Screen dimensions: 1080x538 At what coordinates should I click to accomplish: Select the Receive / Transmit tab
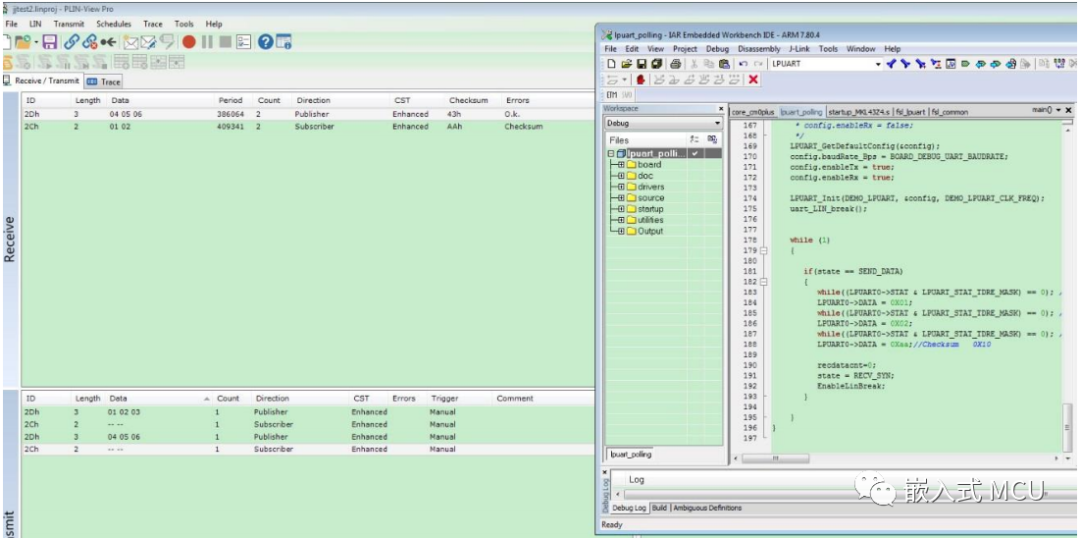point(42,81)
